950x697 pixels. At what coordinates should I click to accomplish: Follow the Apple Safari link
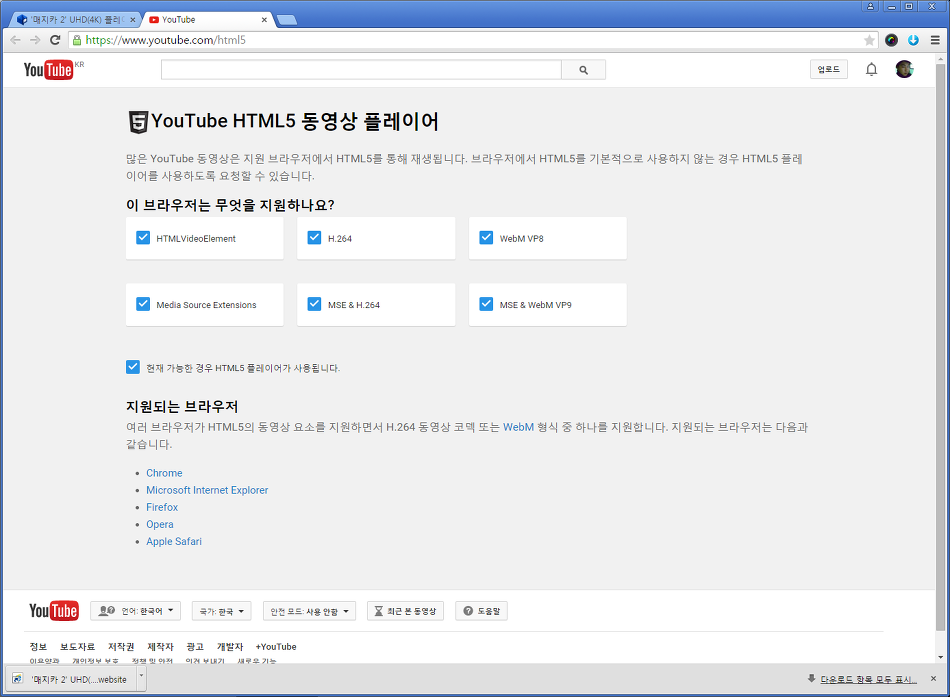point(174,541)
